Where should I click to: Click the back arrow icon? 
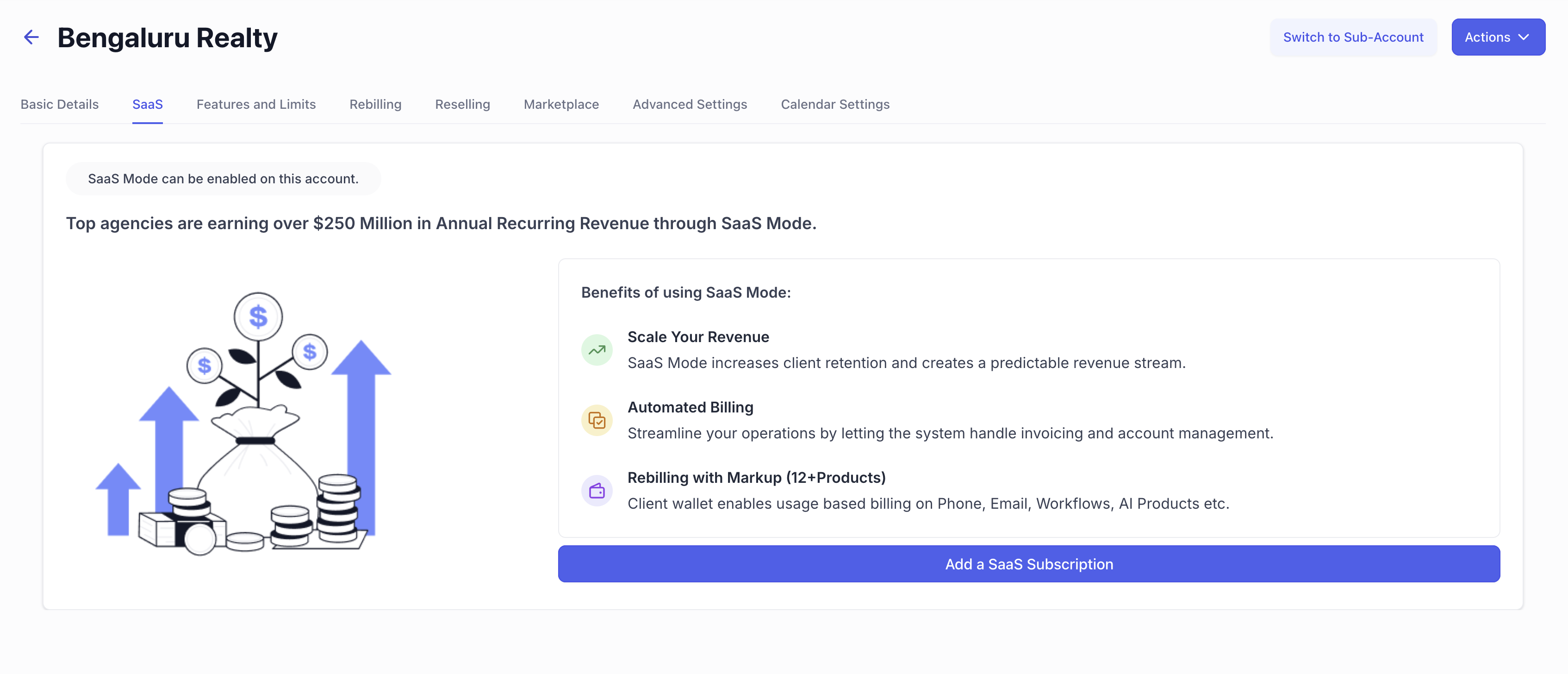click(x=31, y=37)
